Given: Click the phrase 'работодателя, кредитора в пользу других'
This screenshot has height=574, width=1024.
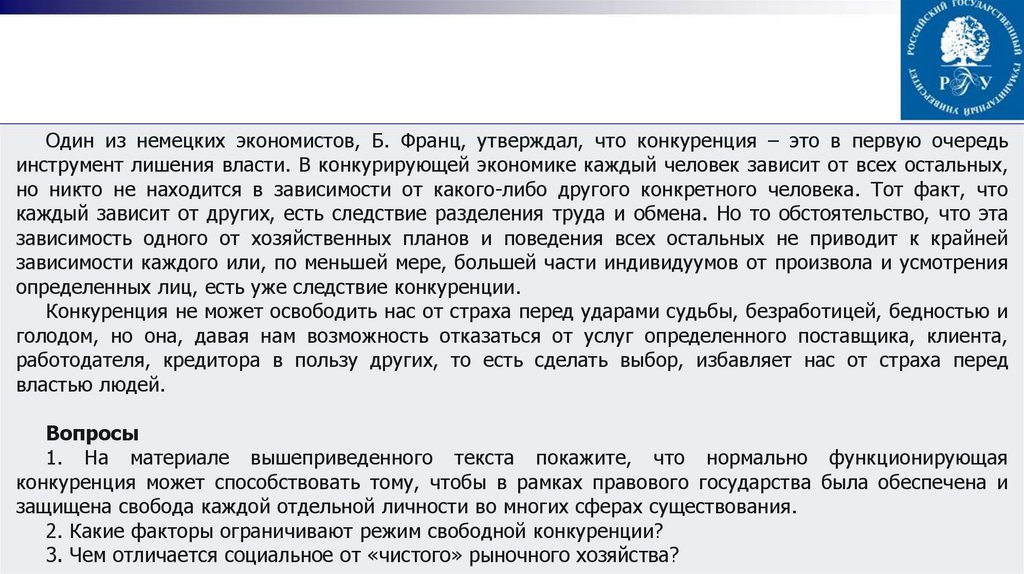Looking at the screenshot, I should [x=225, y=361].
